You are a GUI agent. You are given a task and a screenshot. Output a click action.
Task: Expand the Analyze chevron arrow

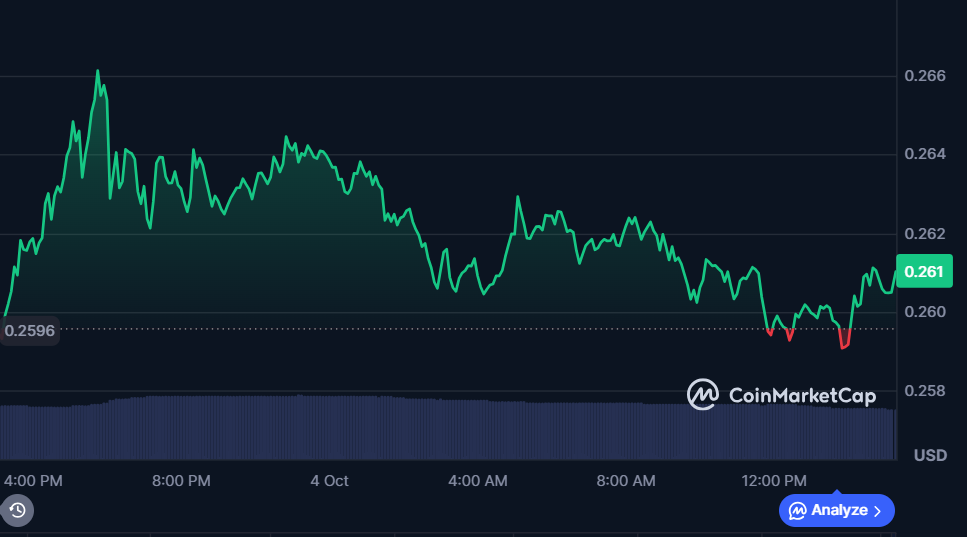click(877, 511)
